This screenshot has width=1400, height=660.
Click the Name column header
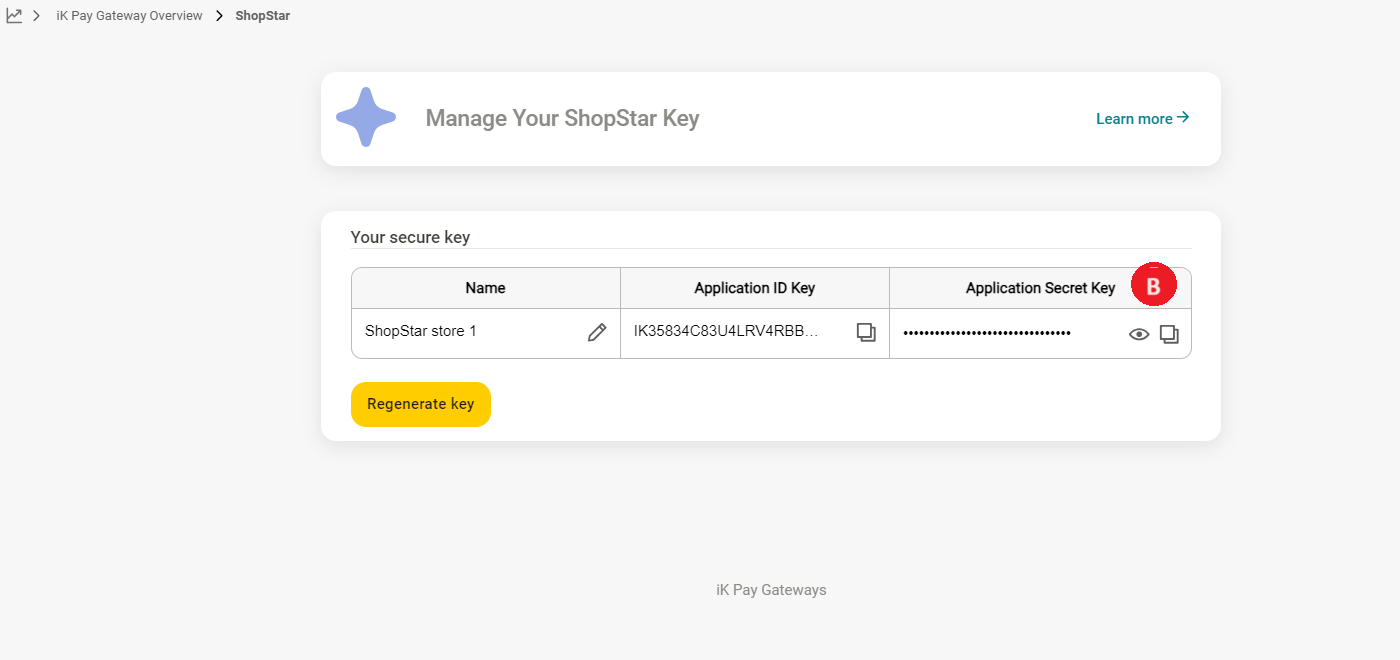coord(485,288)
